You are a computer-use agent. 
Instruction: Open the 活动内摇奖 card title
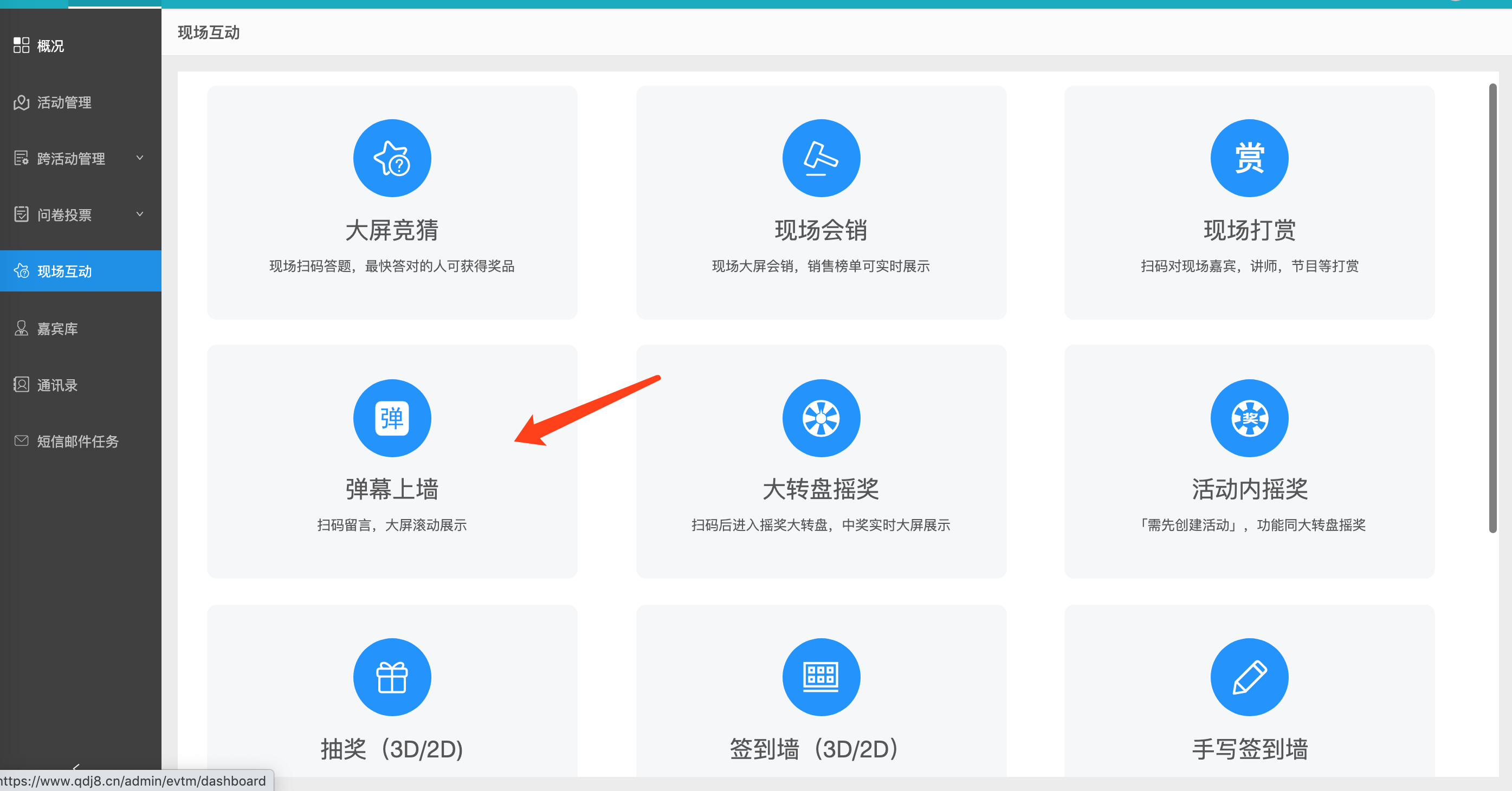tap(1250, 489)
